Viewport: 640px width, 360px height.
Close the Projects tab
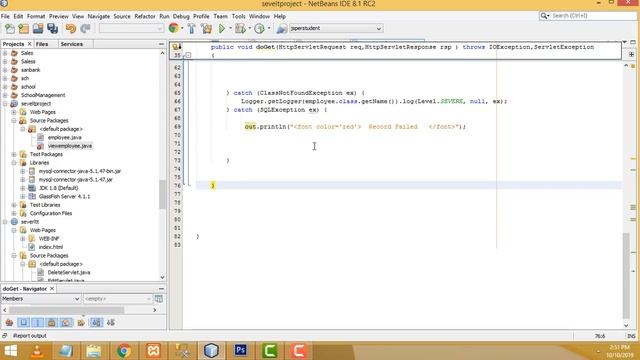29,44
